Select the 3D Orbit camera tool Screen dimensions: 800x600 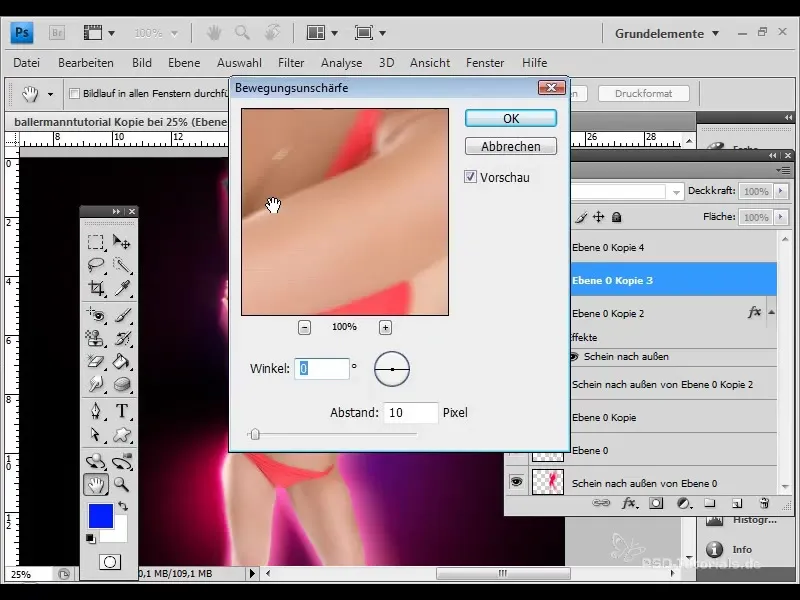click(x=121, y=461)
